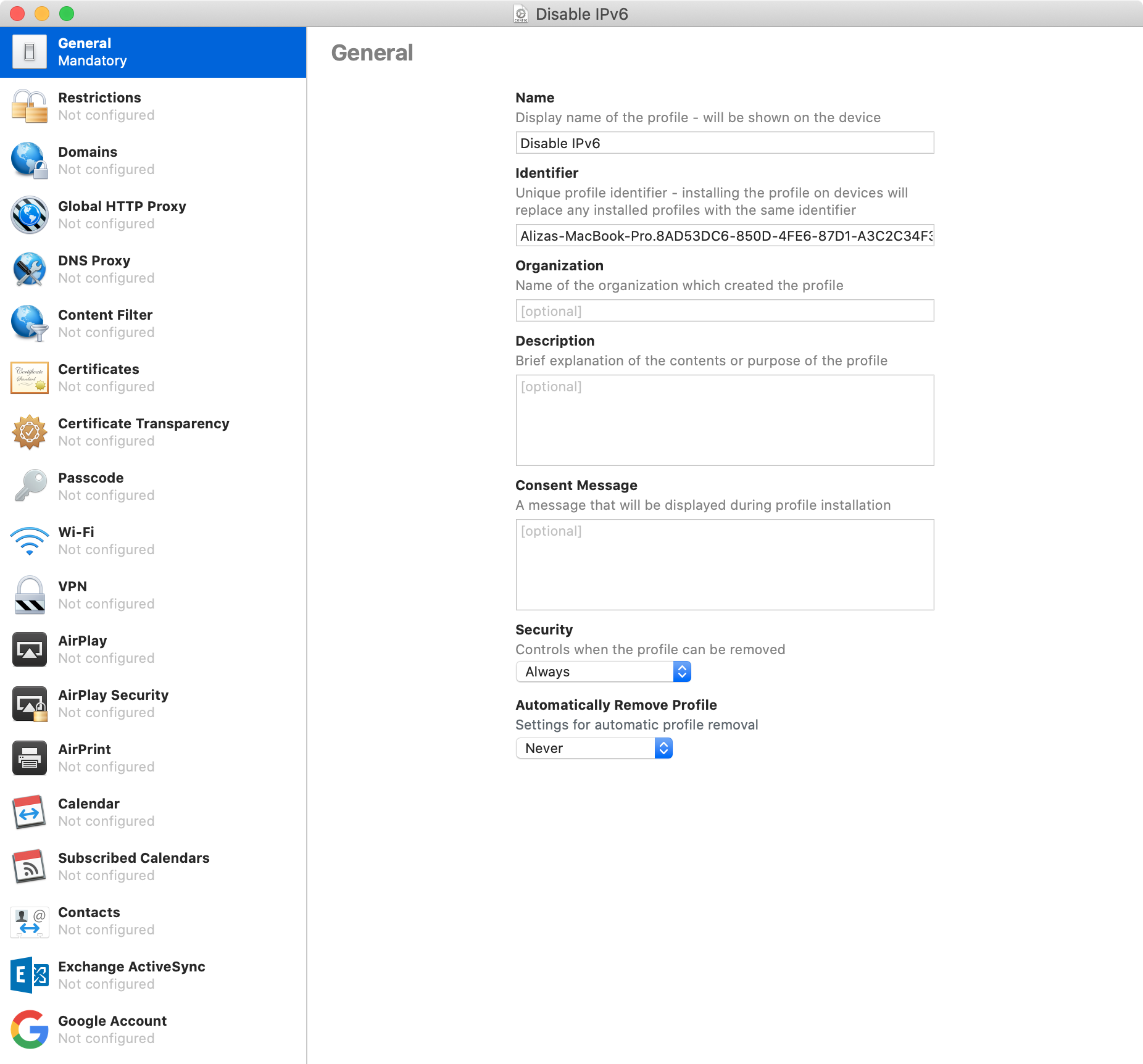
Task: Open the Exchange ActiveSync icon
Action: tap(29, 975)
